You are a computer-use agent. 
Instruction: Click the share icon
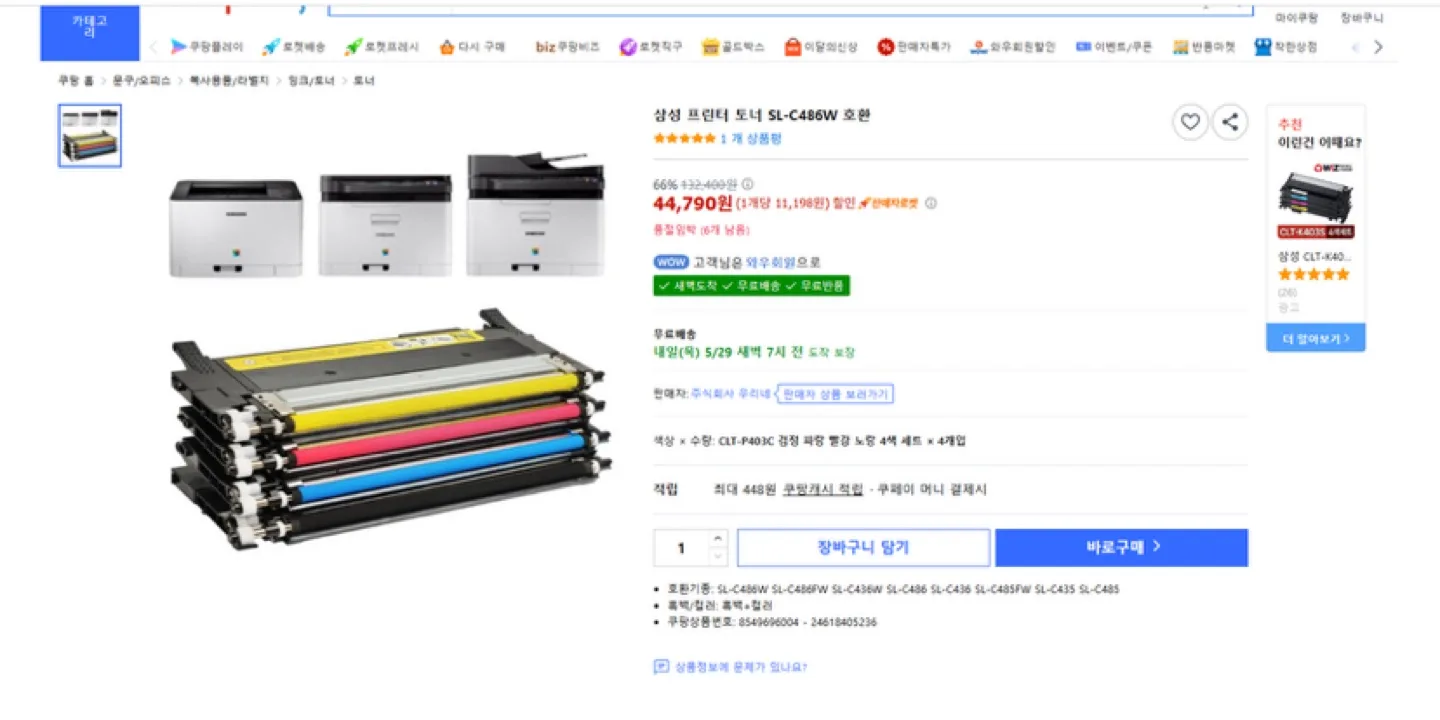[1230, 122]
